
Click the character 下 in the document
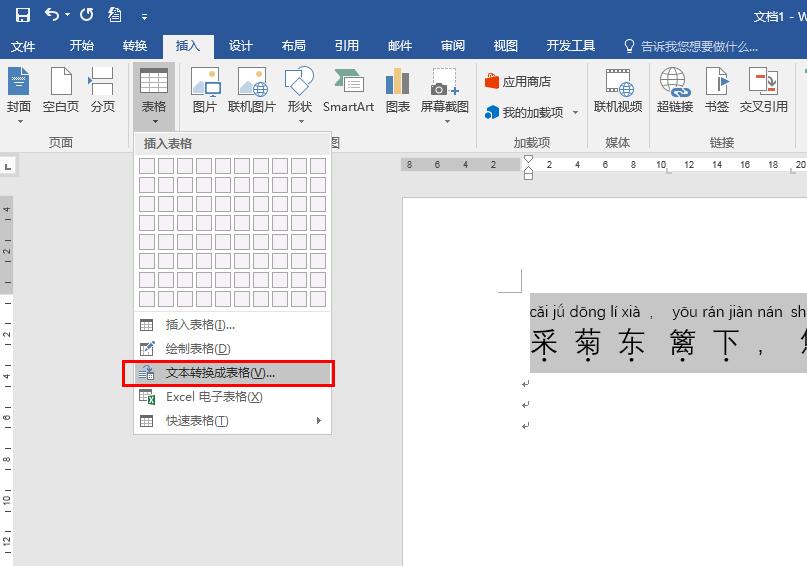(726, 342)
